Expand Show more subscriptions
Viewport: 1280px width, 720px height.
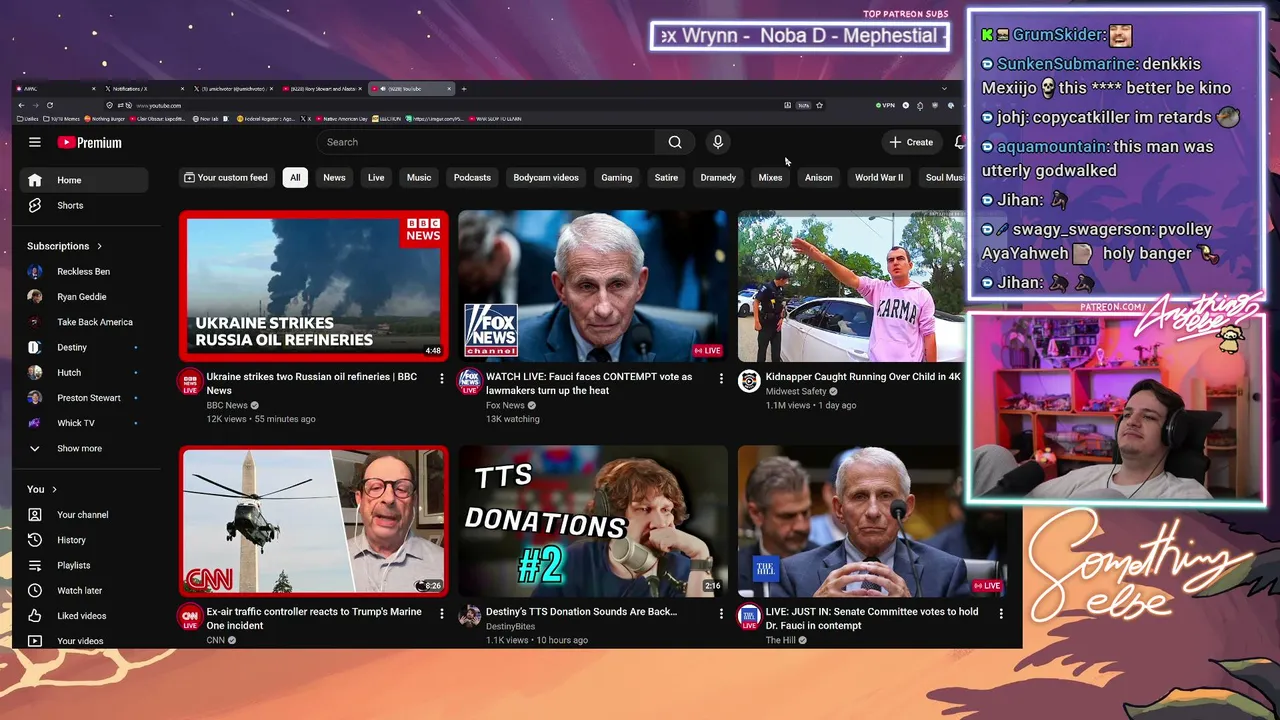[x=84, y=448]
